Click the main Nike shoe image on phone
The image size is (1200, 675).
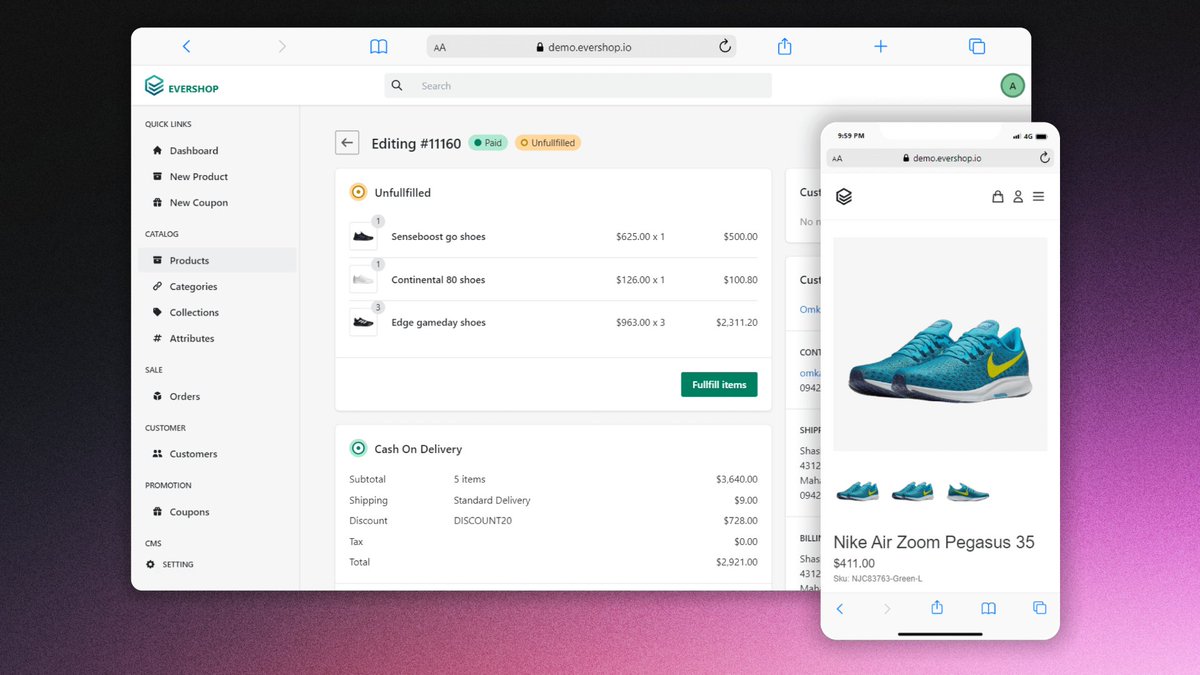click(x=940, y=344)
